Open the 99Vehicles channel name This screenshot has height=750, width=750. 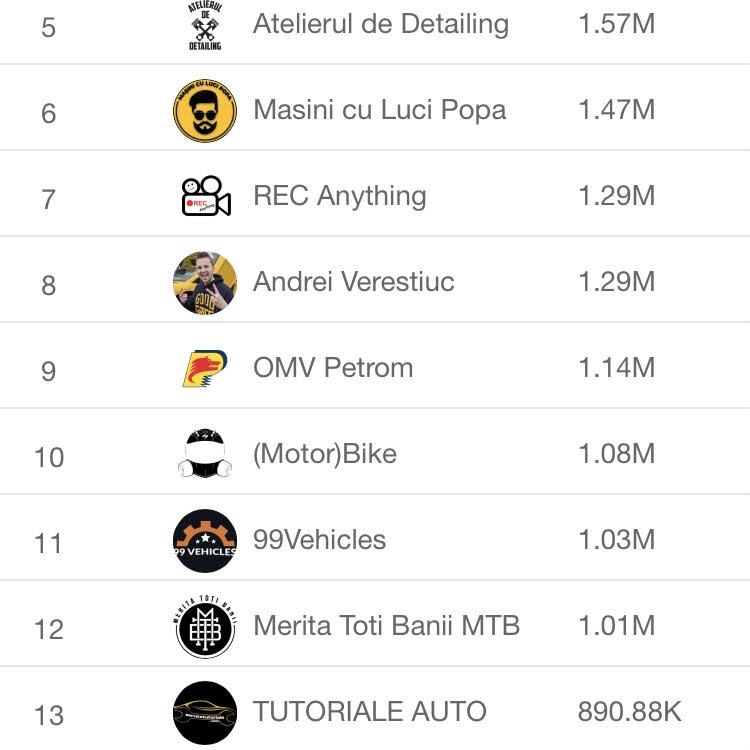(x=320, y=540)
